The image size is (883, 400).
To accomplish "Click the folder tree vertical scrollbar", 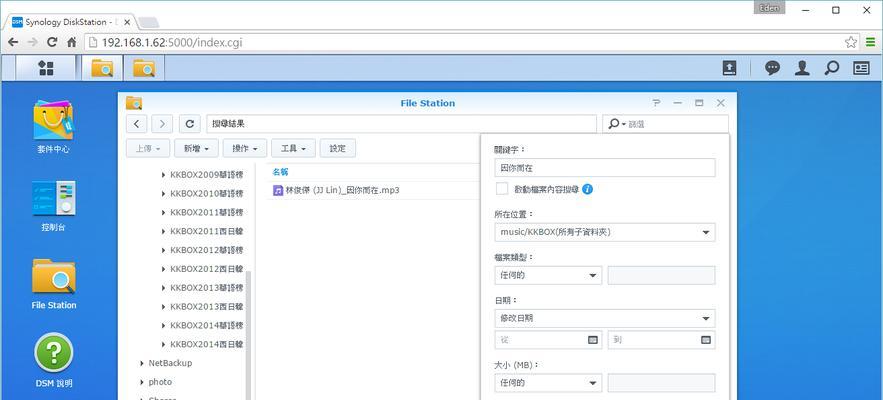I will (x=248, y=335).
